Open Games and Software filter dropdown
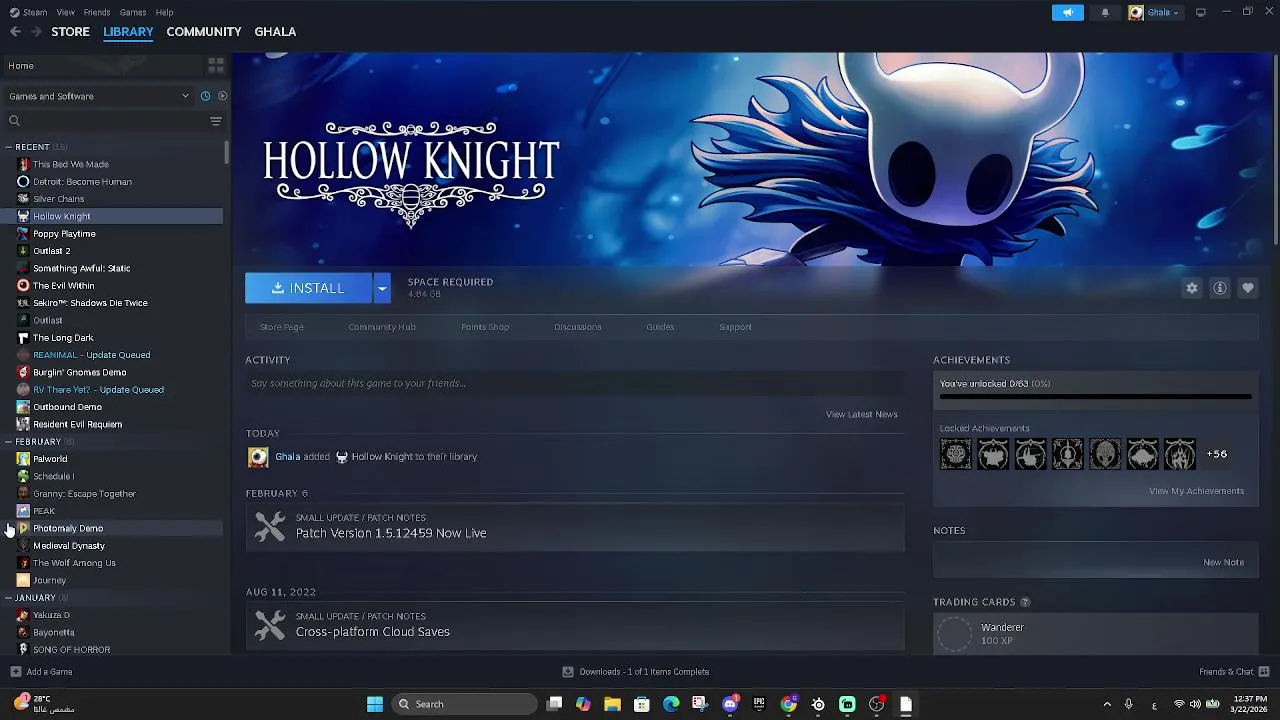The image size is (1280, 720). pos(98,96)
